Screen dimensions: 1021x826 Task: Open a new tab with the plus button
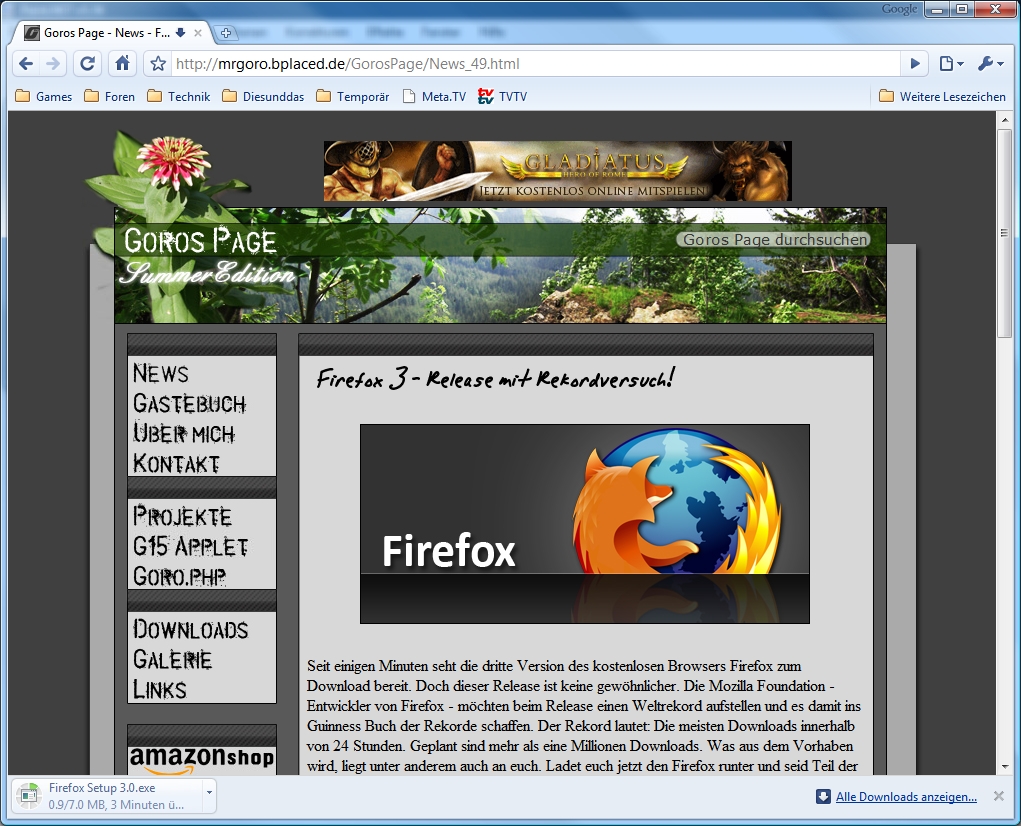(x=225, y=33)
